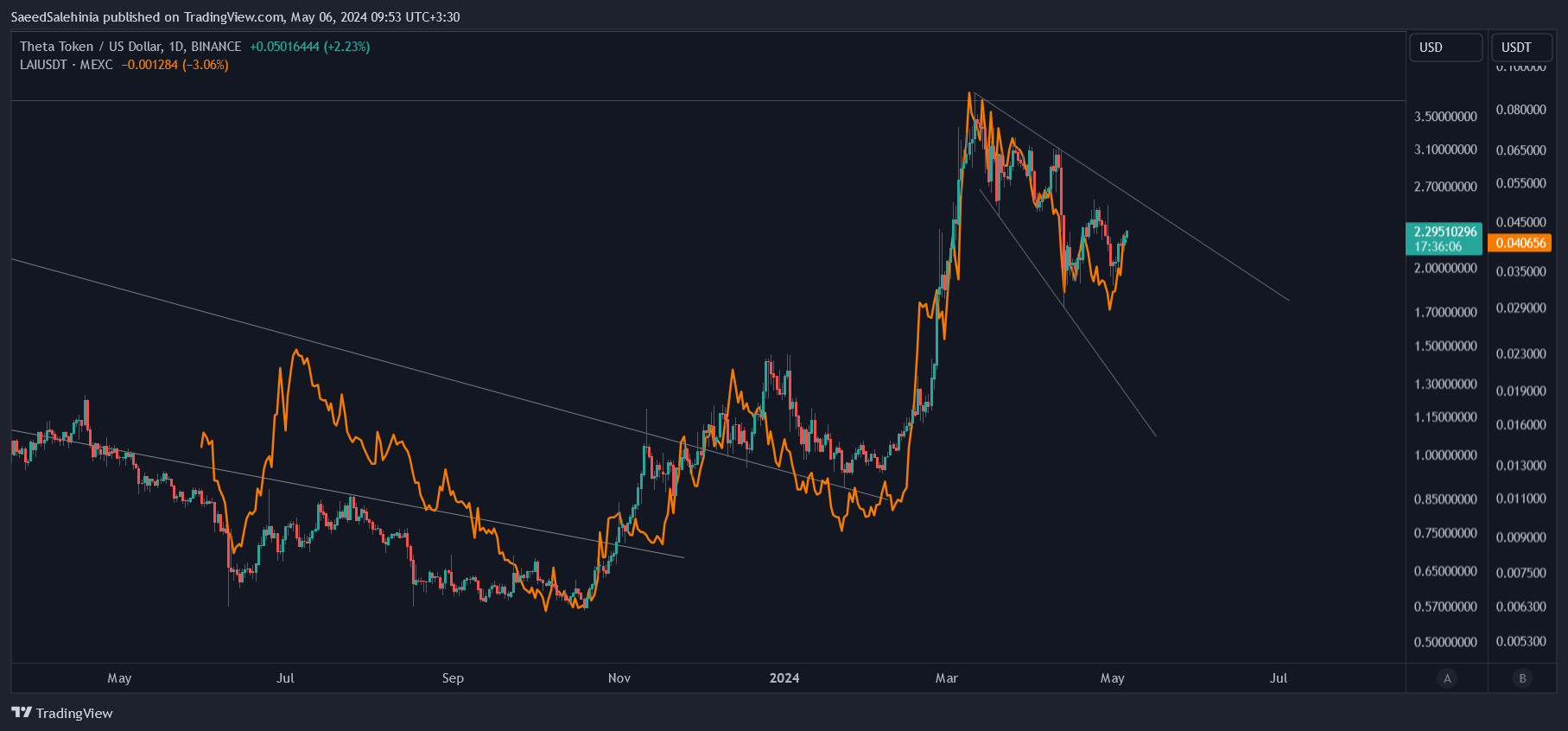
Task: Click the 1.50000000 USD axis value
Action: [x=1445, y=346]
